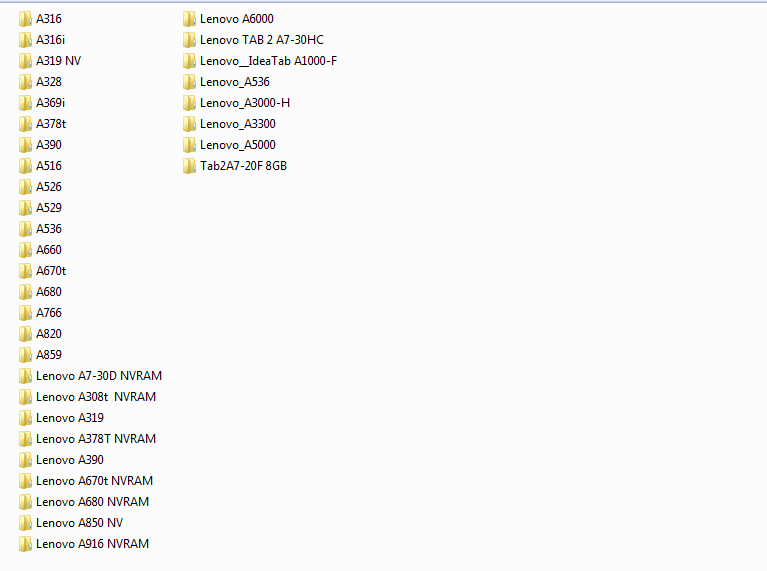Viewport: 767px width, 571px height.
Task: Select the A766 folder icon
Action: (25, 314)
